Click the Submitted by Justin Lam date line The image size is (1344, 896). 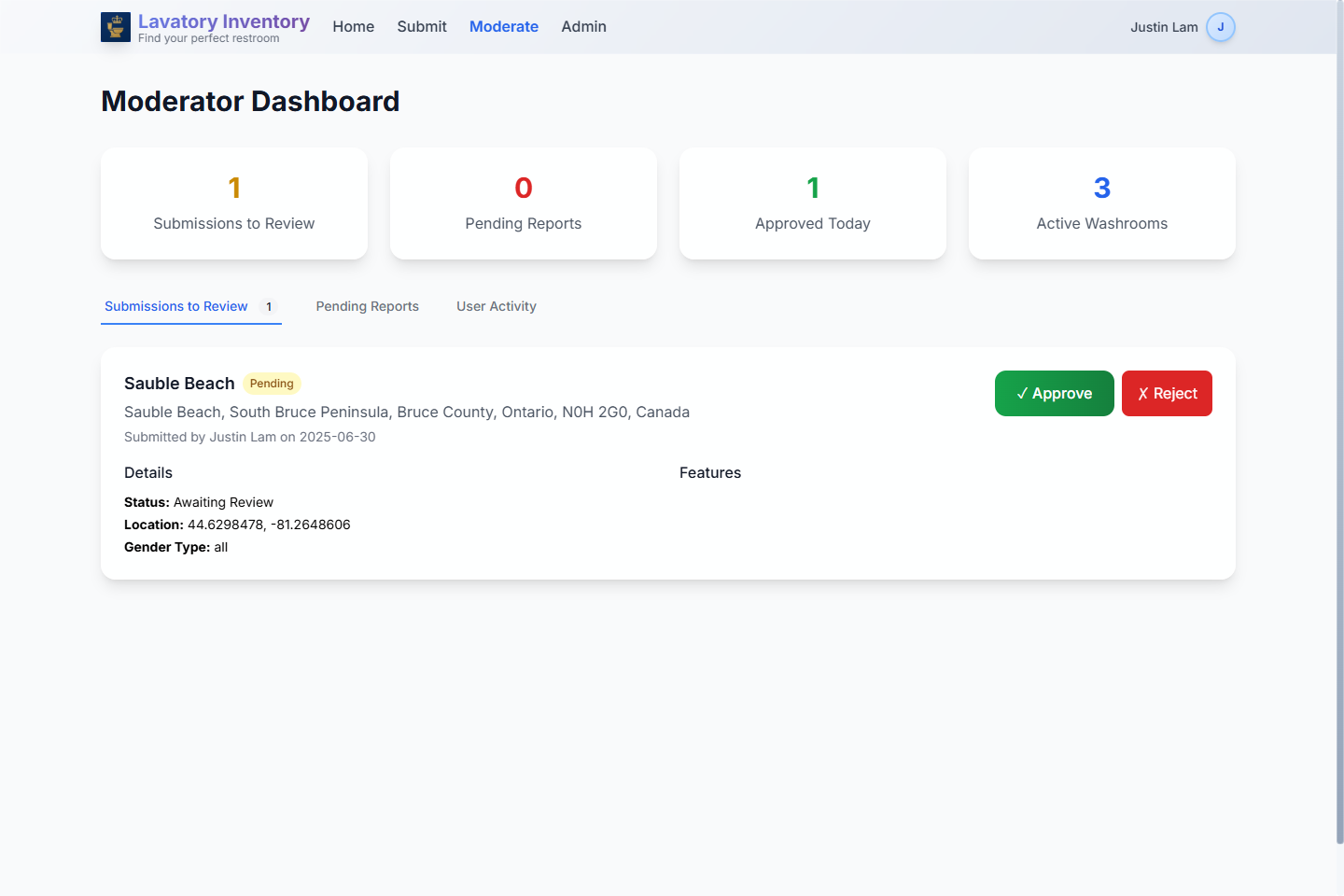250,437
